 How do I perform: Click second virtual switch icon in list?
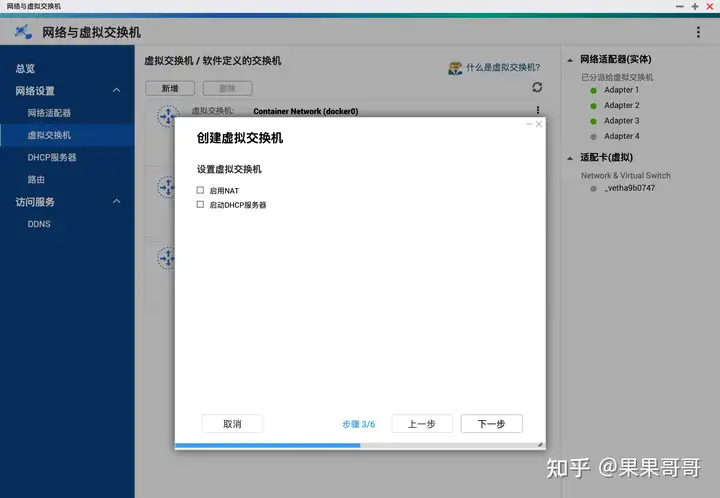point(166,187)
